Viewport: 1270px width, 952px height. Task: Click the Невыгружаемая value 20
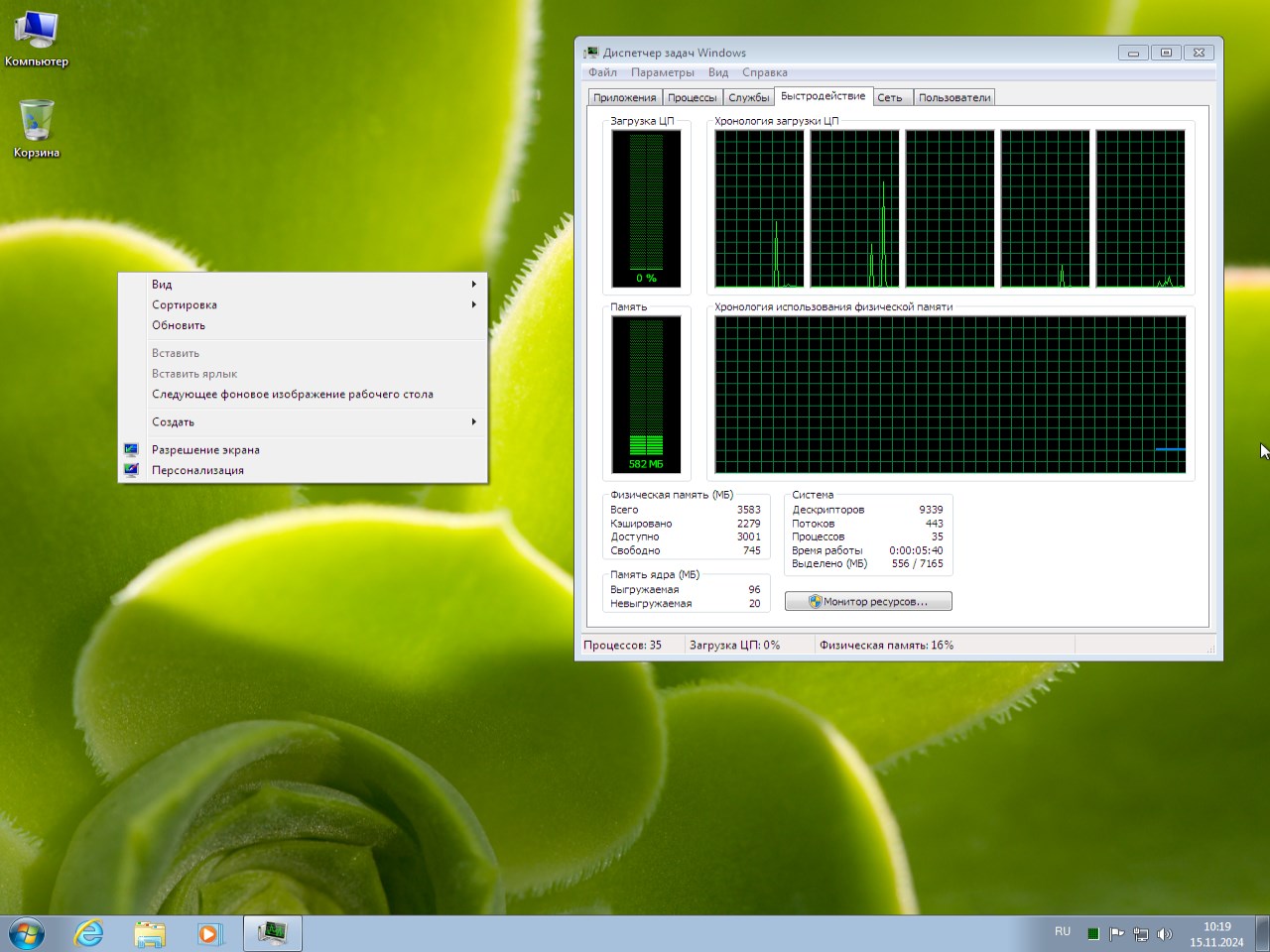click(755, 603)
